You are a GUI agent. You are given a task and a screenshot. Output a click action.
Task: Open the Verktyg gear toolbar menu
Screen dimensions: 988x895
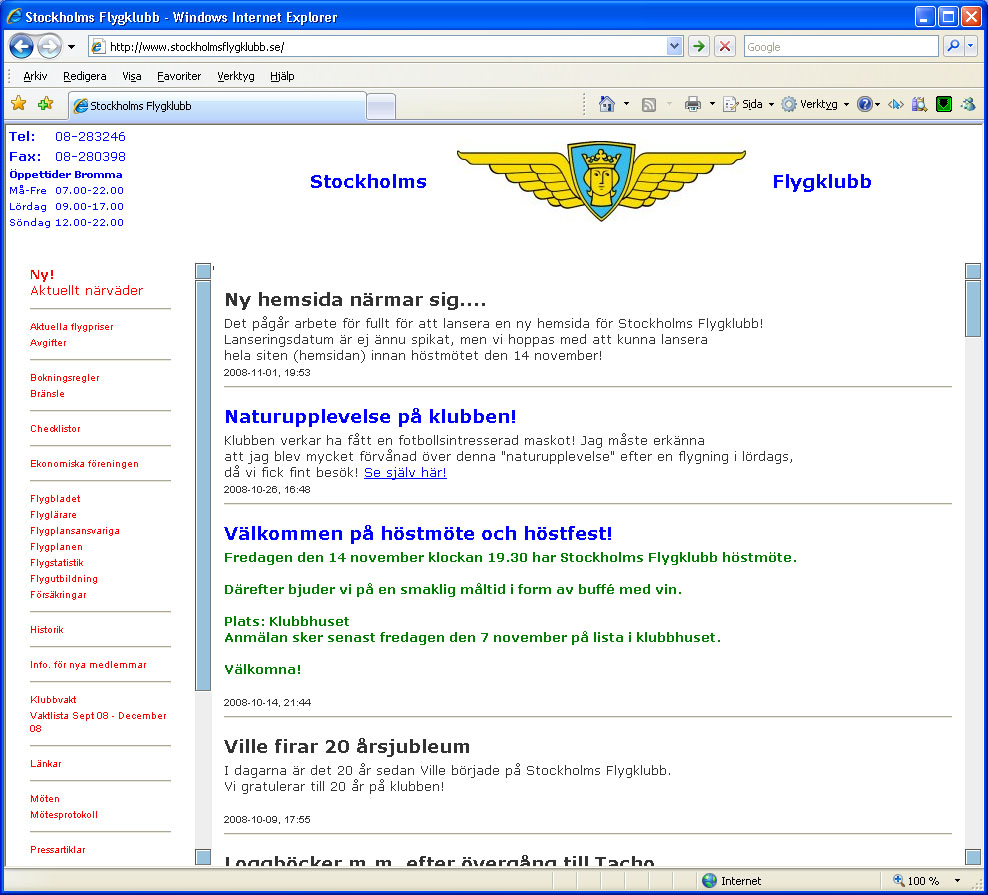[x=815, y=104]
